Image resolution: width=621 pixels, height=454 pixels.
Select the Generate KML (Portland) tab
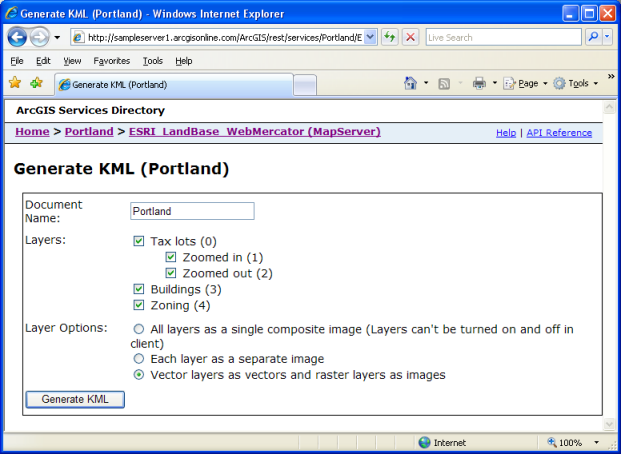click(174, 84)
